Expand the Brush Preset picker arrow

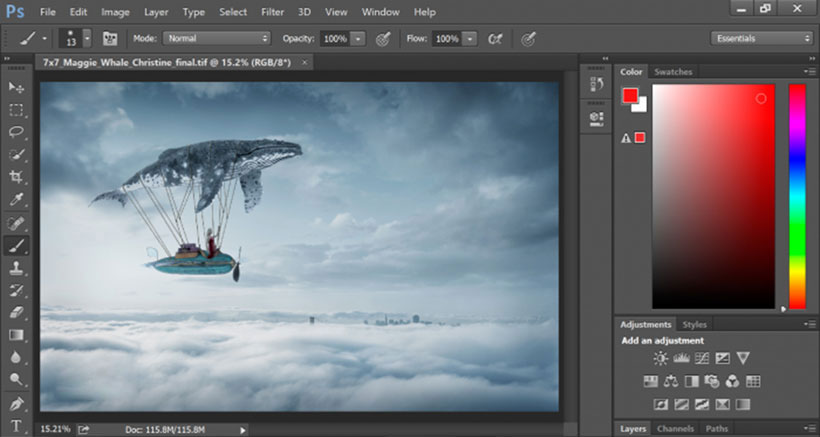(87, 38)
